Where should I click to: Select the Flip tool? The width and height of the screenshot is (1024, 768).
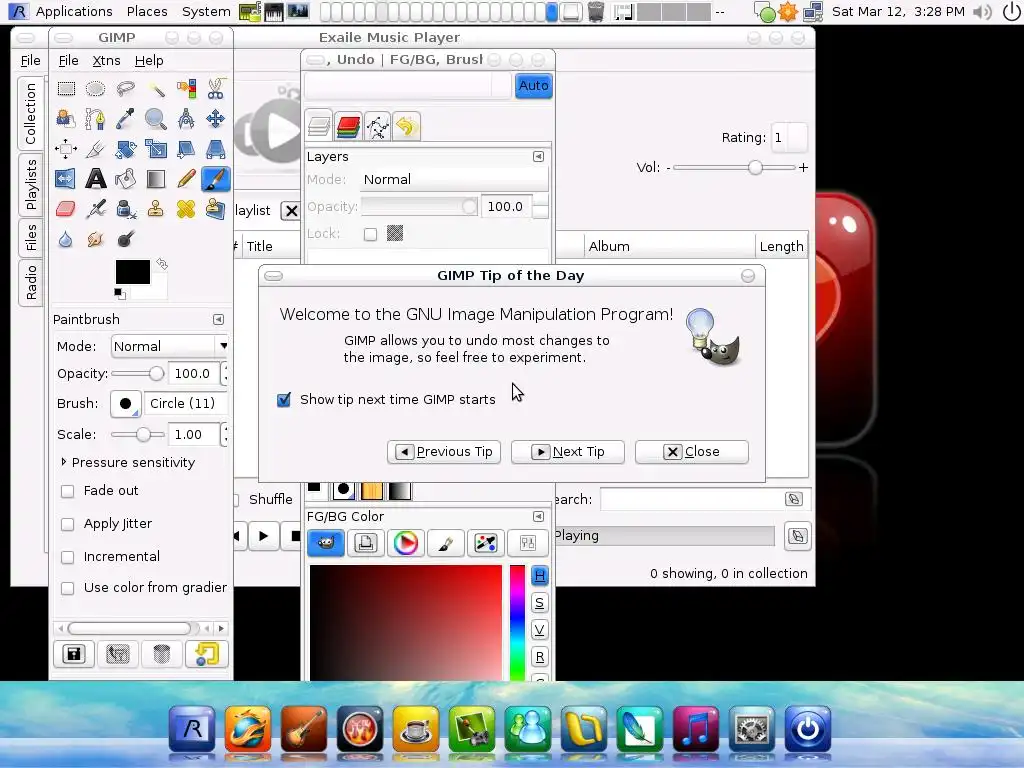[x=66, y=178]
